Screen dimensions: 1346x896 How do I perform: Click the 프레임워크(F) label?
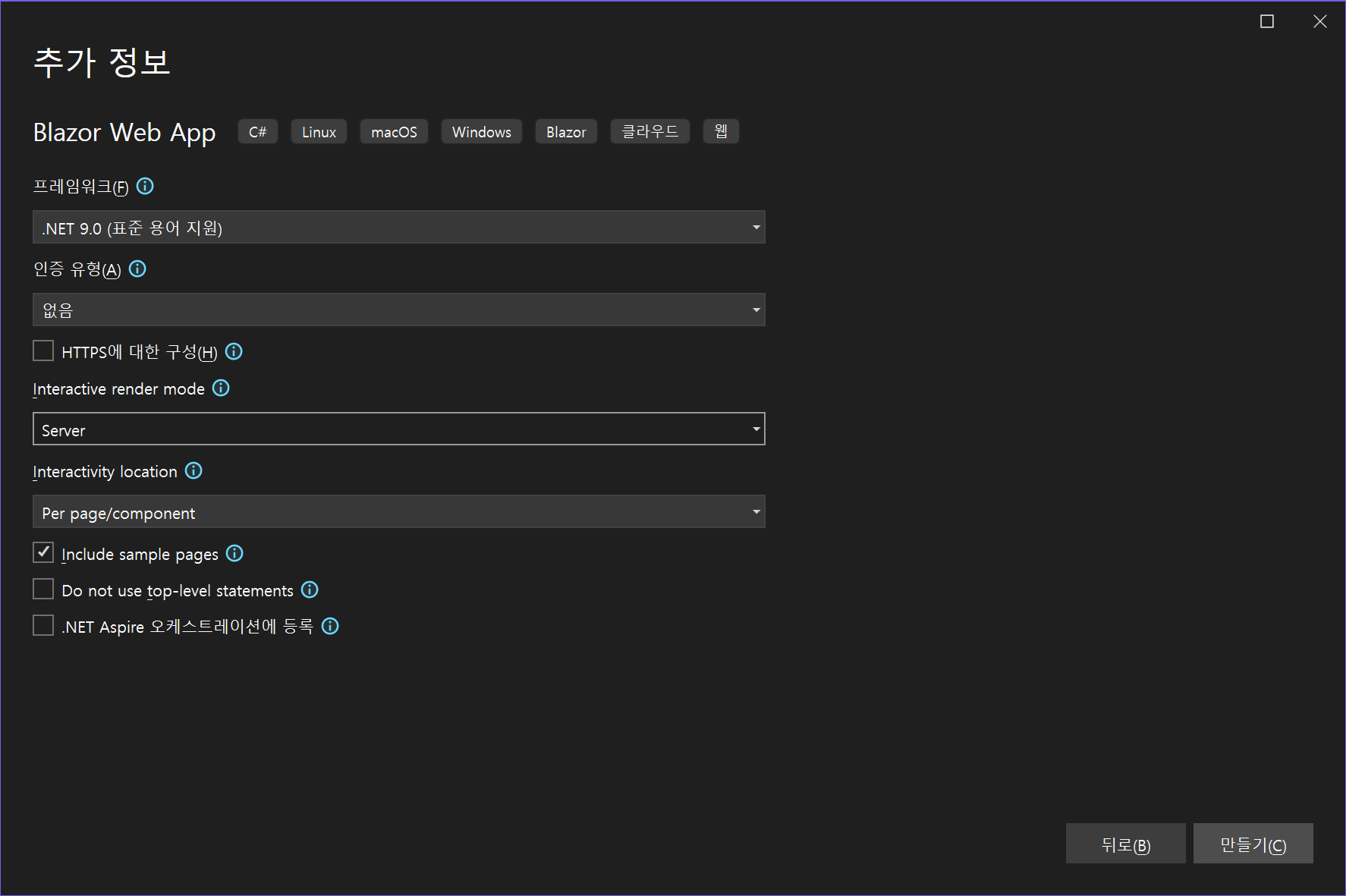pos(80,187)
